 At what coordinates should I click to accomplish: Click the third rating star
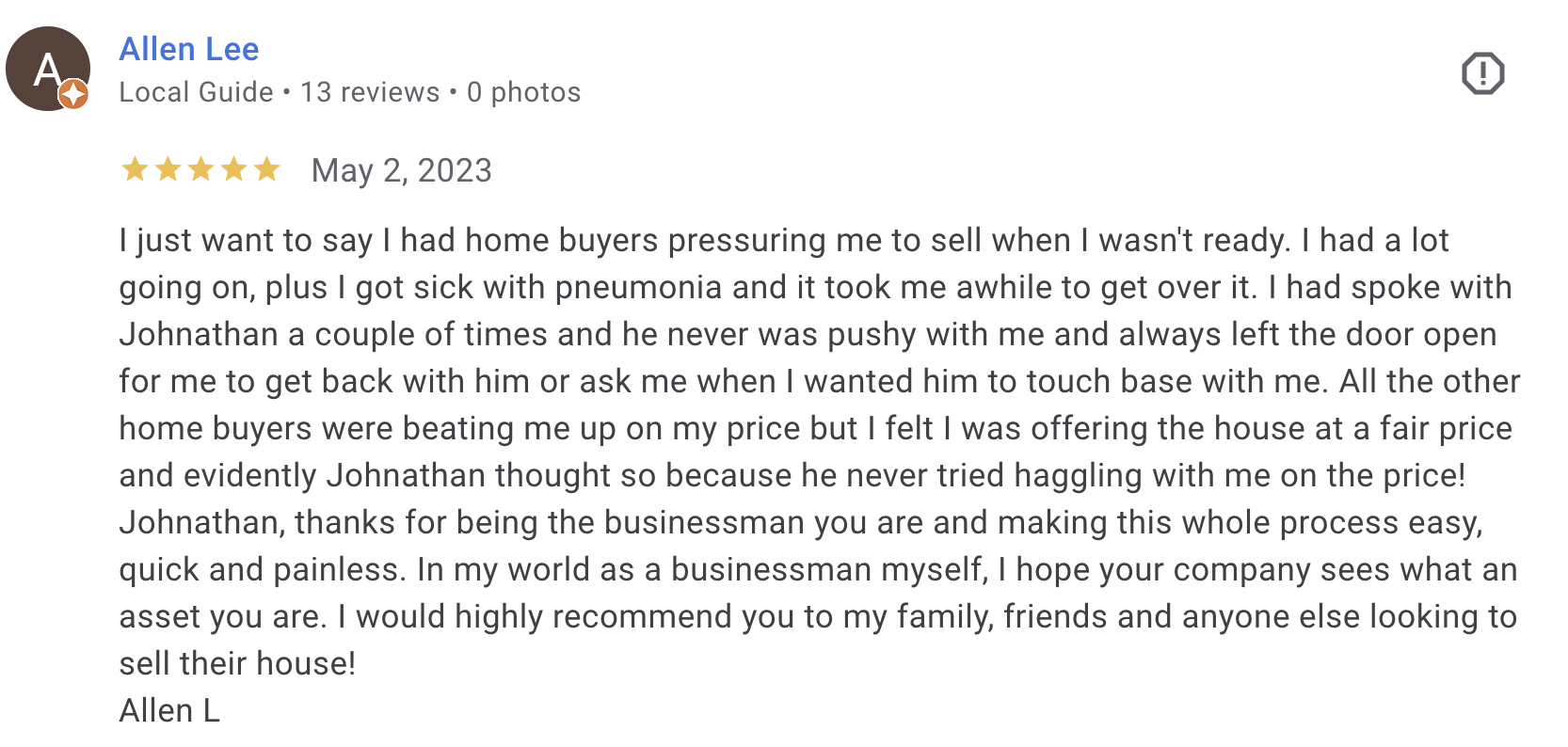click(x=200, y=169)
